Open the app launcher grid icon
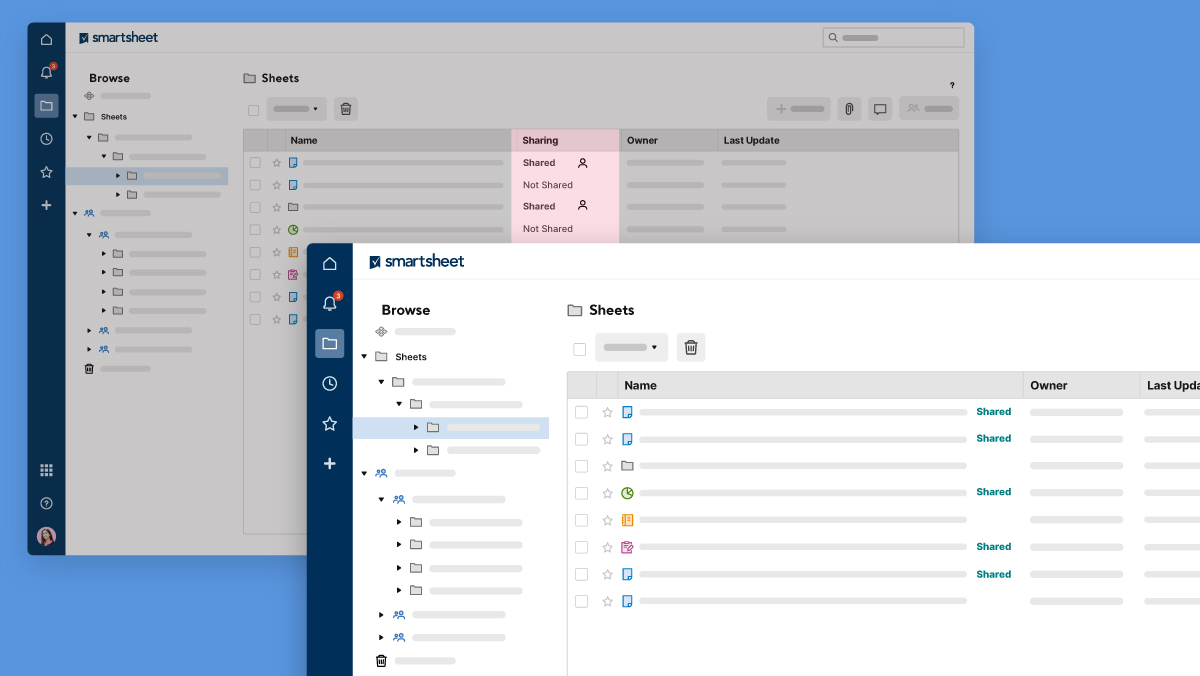Screen dimensions: 1200x676 pos(46,470)
